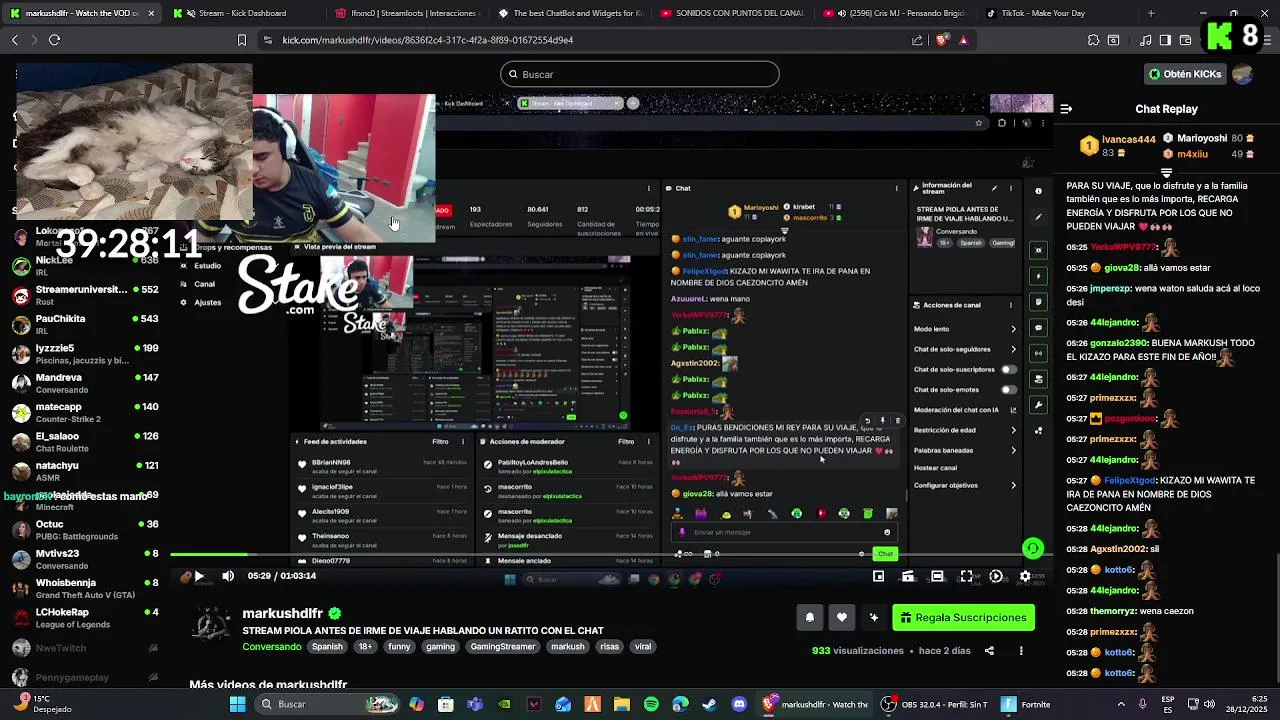The image size is (1280, 720).
Task: Open the Conversando category link
Action: 272,647
